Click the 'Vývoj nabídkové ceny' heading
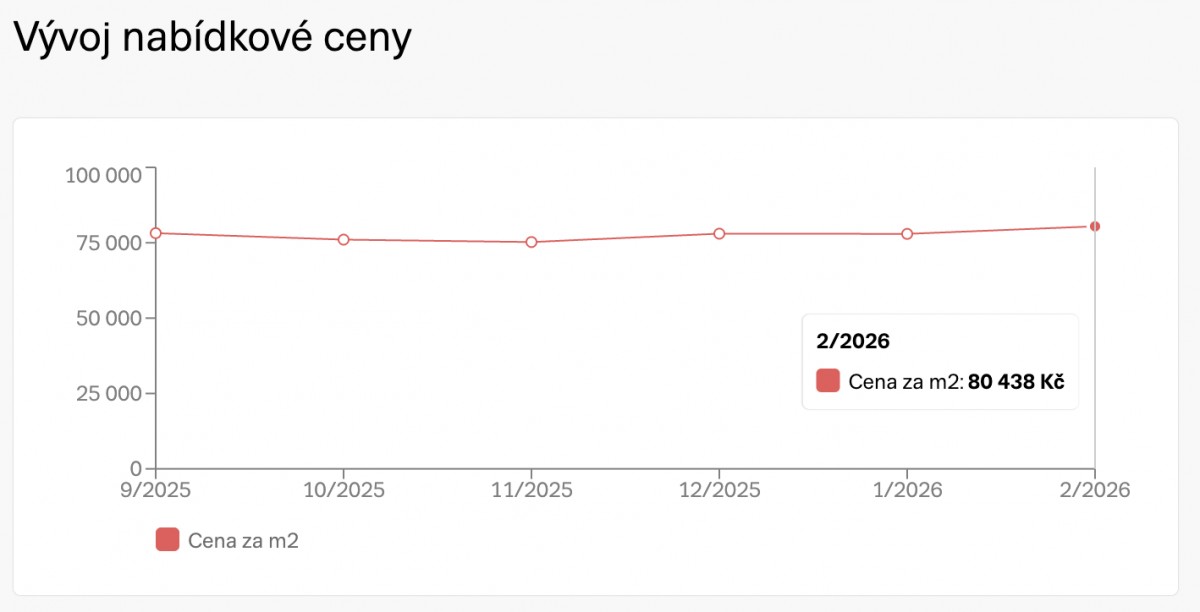Viewport: 1200px width, 612px height. [x=212, y=39]
